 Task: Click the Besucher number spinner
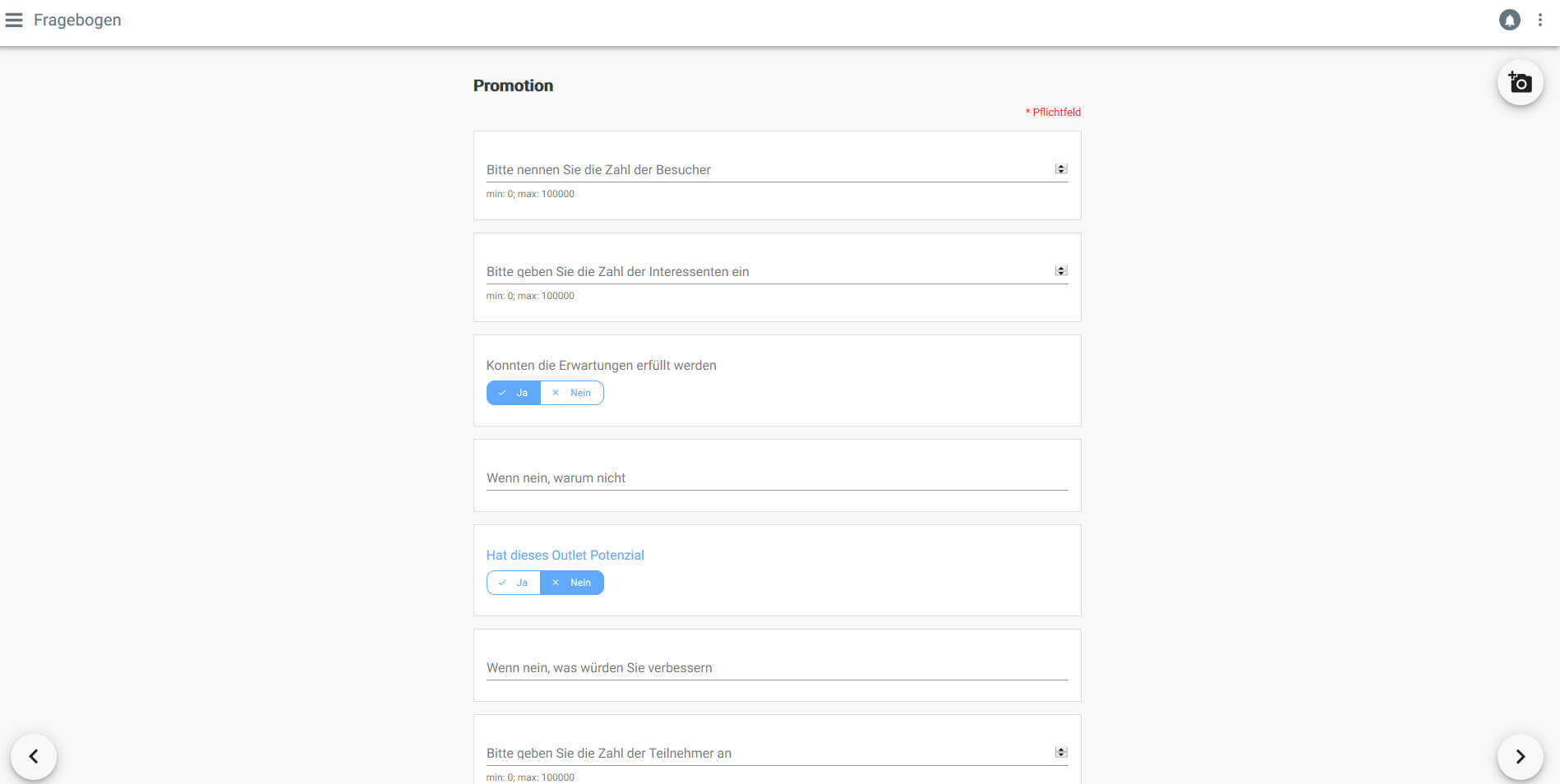[1061, 169]
